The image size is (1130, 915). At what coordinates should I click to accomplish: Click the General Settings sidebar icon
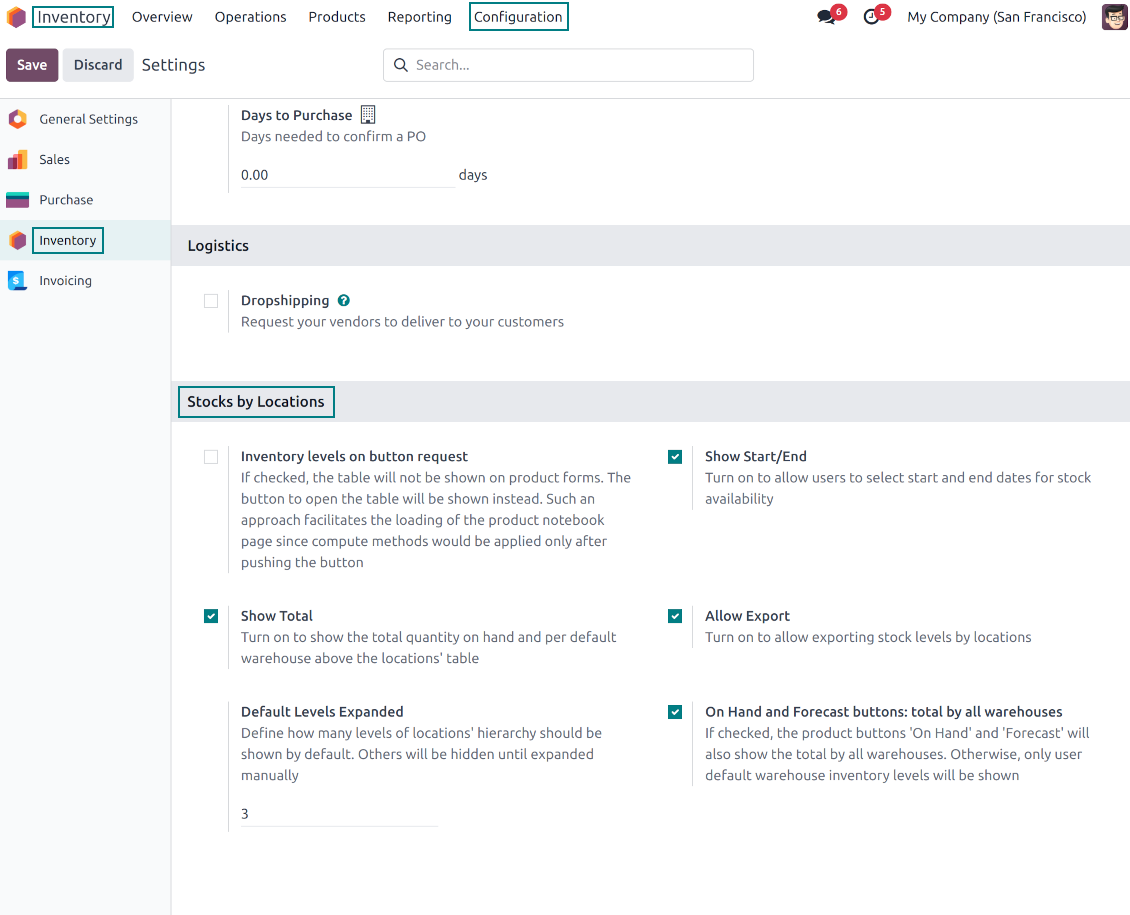click(17, 119)
